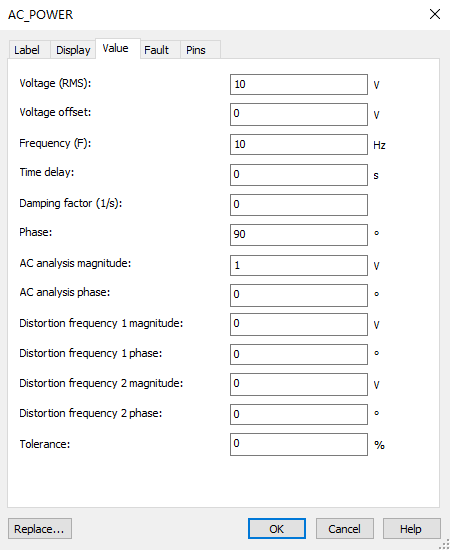450x550 pixels.
Task: Focus Distortion frequency 2 phase field
Action: (x=299, y=414)
